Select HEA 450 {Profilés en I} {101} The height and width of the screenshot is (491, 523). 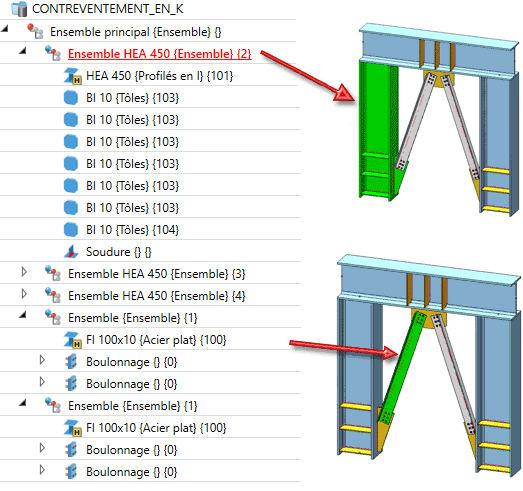tap(159, 76)
